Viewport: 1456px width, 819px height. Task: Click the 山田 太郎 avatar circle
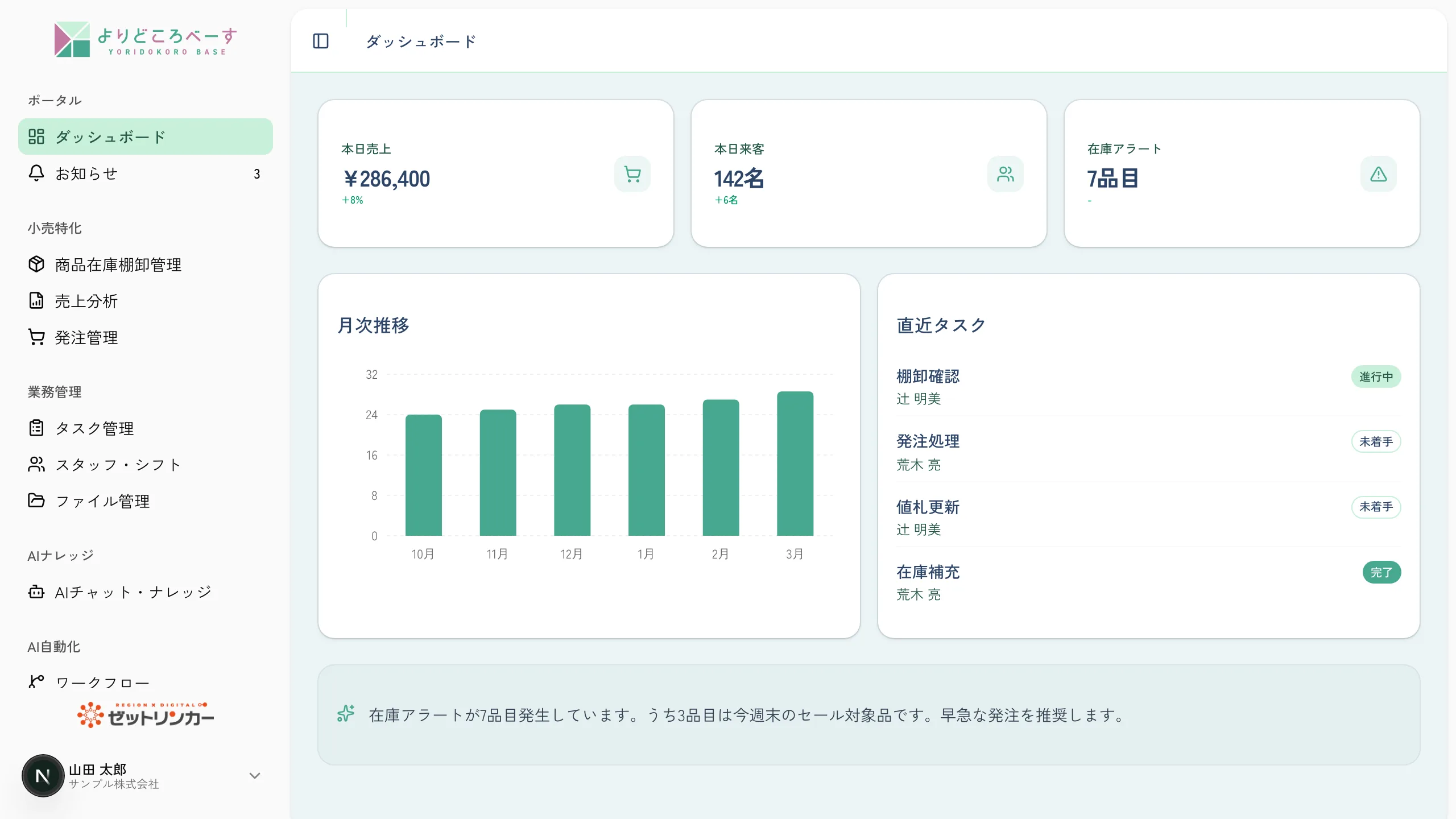pyautogui.click(x=43, y=776)
